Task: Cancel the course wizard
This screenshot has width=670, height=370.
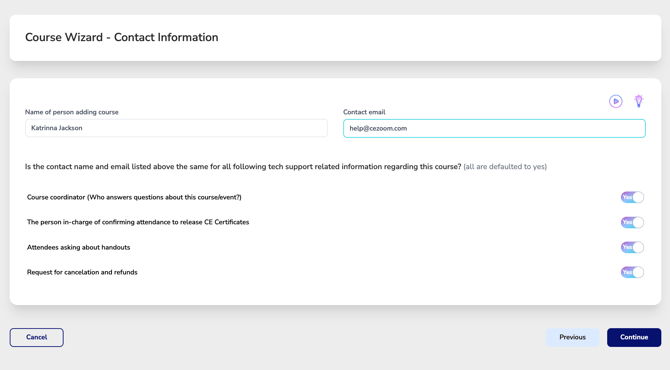Action: coord(37,337)
